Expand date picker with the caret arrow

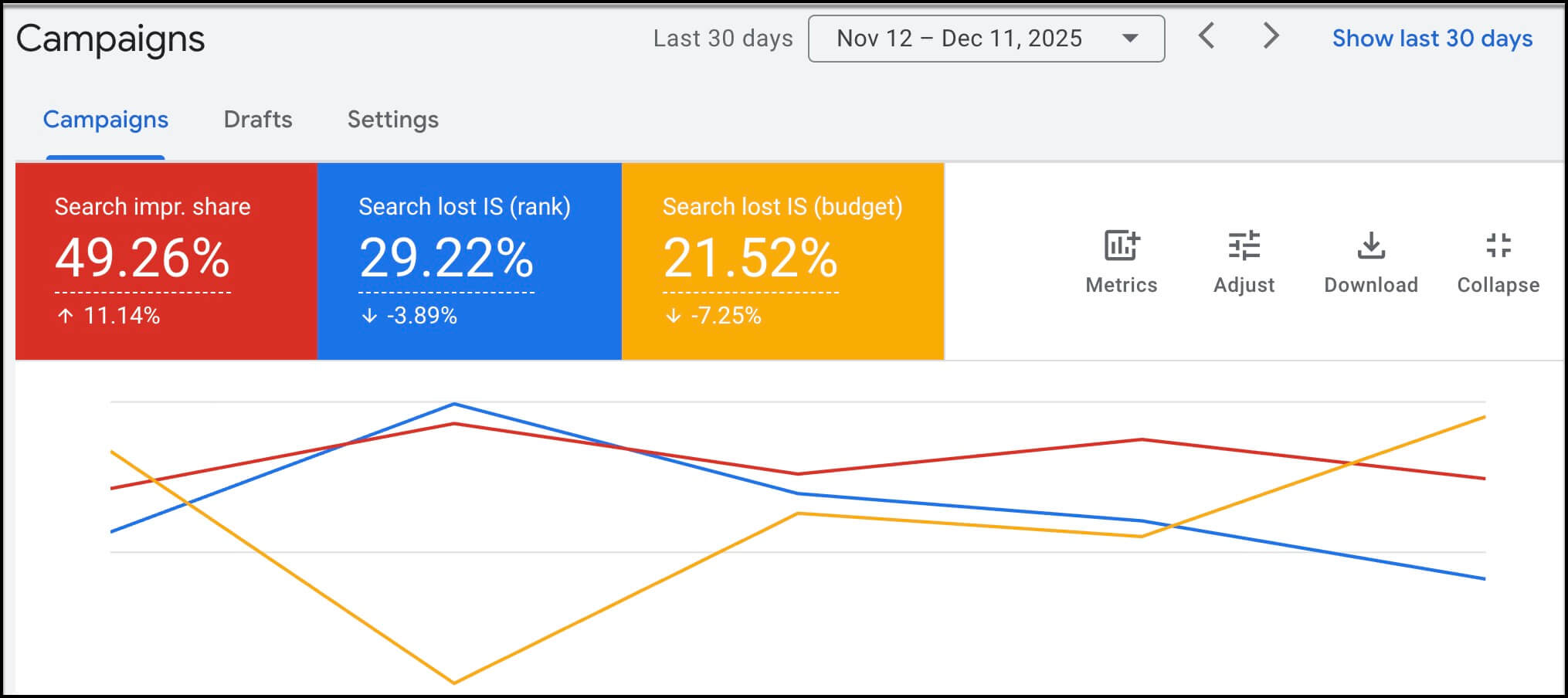(1130, 39)
